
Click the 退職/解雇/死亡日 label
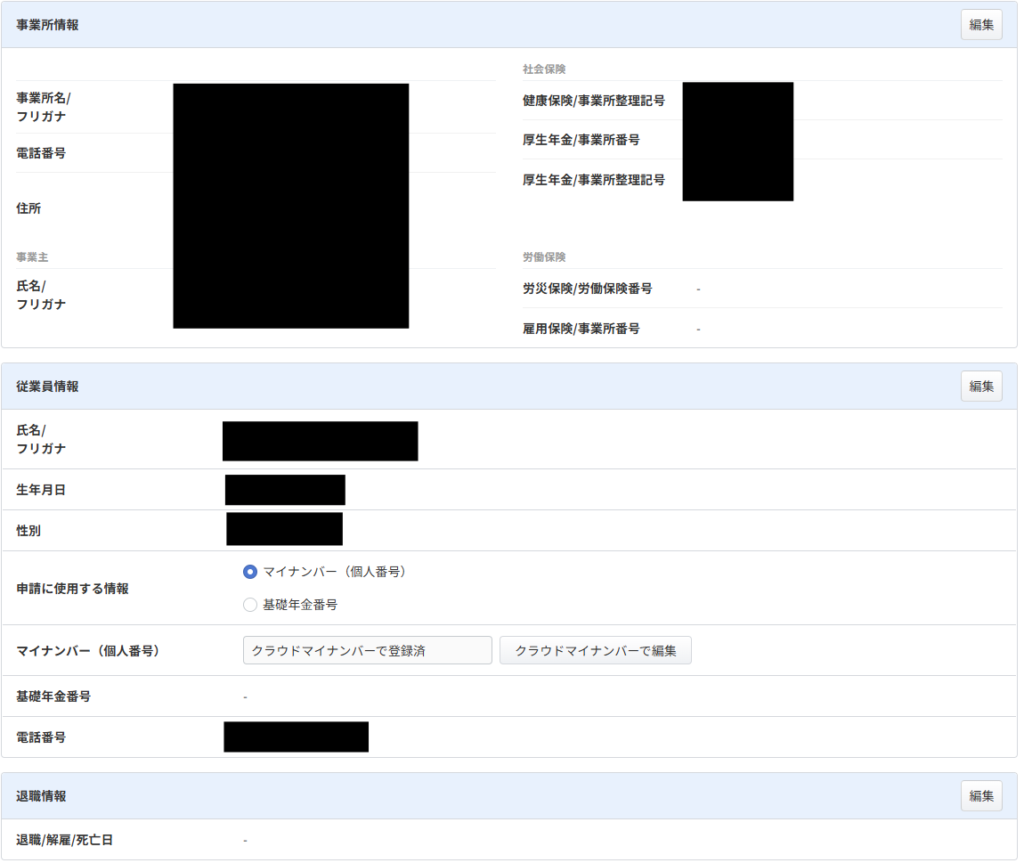[64, 840]
